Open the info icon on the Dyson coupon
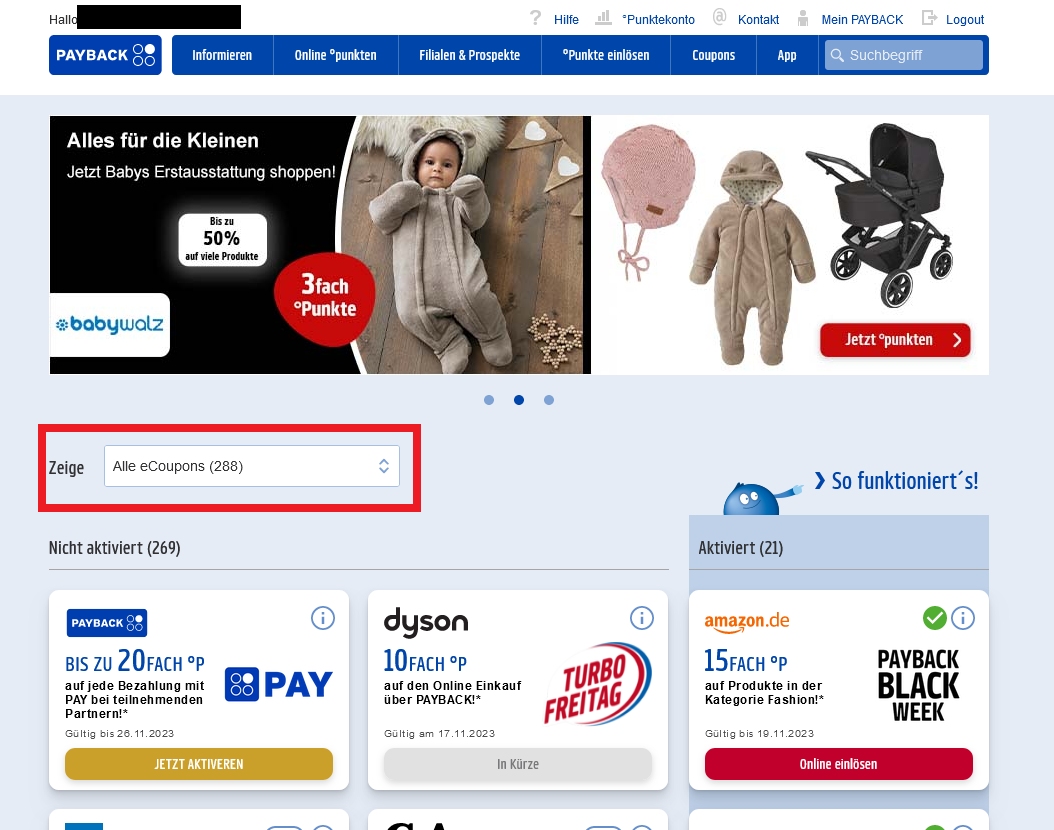The image size is (1054, 830). (x=642, y=618)
